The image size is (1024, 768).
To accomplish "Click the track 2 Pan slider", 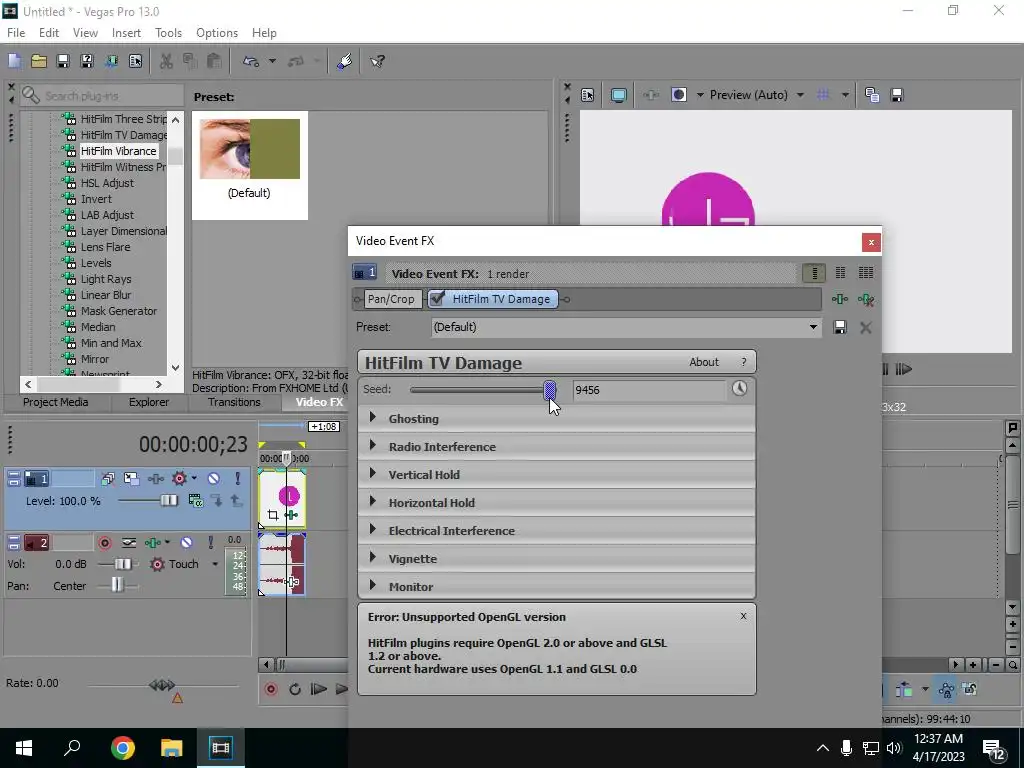I will [118, 585].
